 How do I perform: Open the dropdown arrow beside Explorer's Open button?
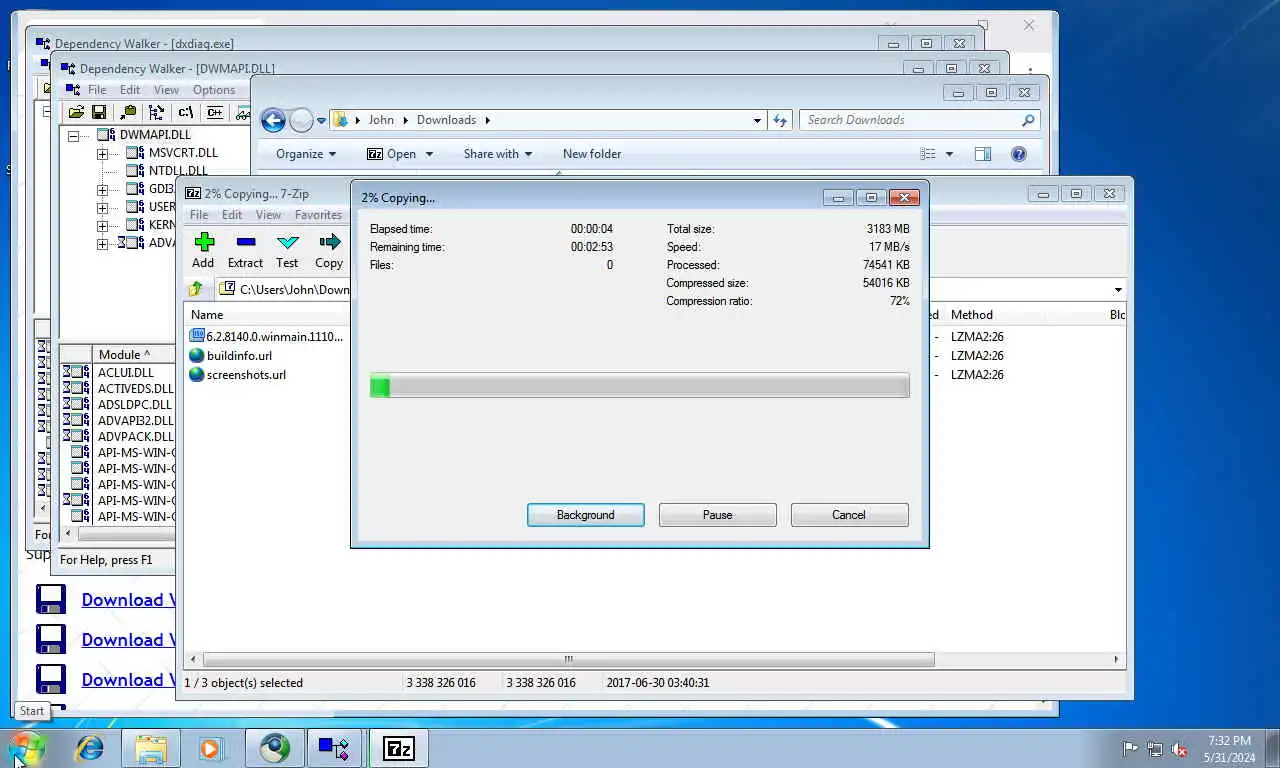click(429, 154)
